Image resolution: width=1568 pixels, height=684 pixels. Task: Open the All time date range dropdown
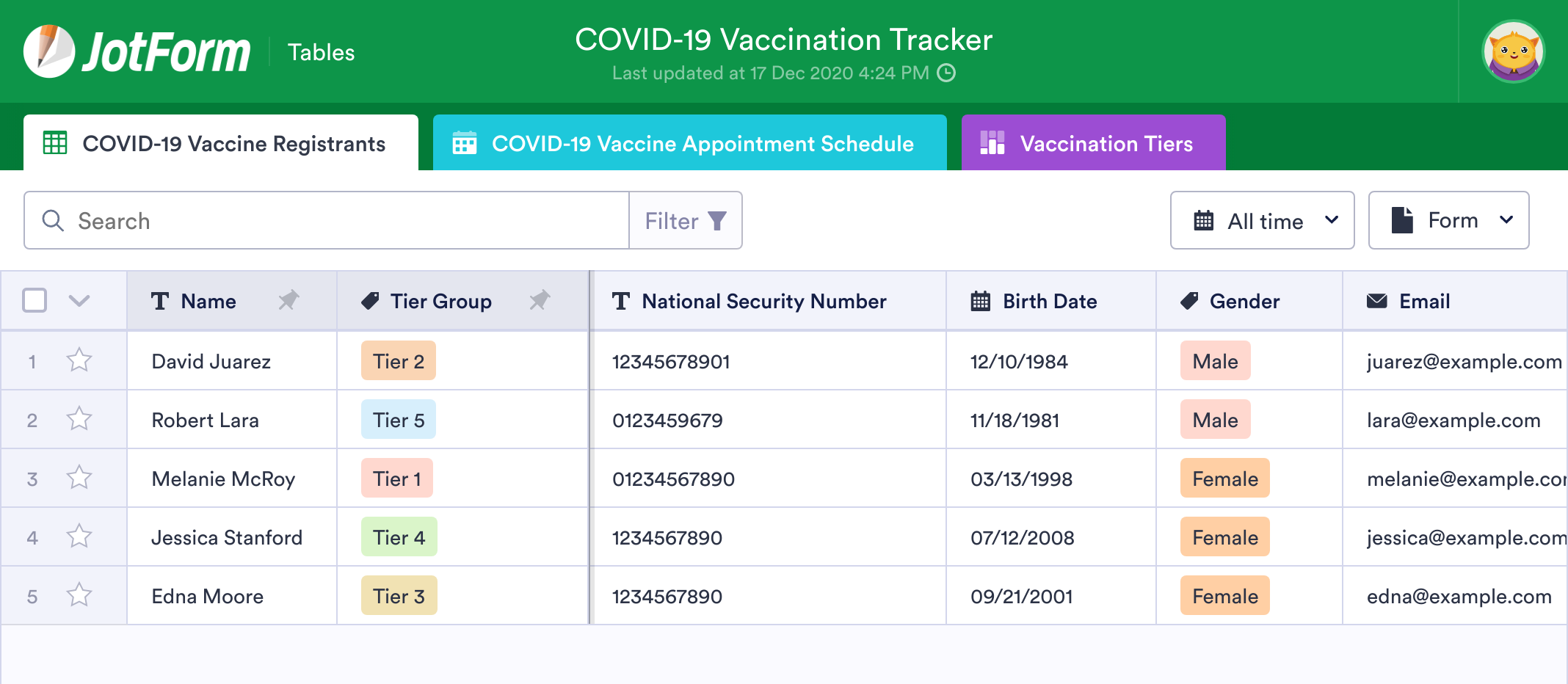1262,221
